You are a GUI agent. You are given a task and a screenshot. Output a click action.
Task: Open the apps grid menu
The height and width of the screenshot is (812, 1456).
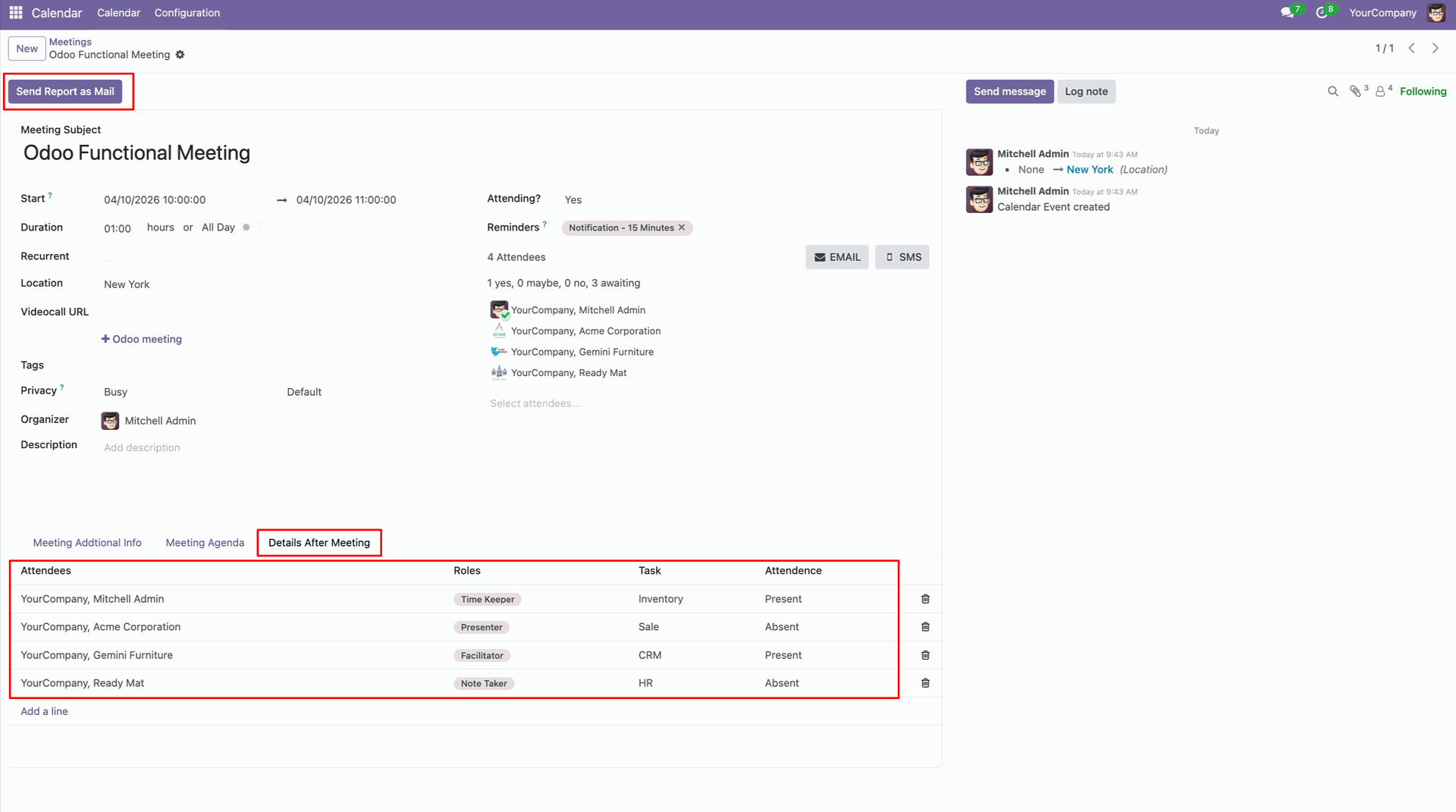coord(16,13)
